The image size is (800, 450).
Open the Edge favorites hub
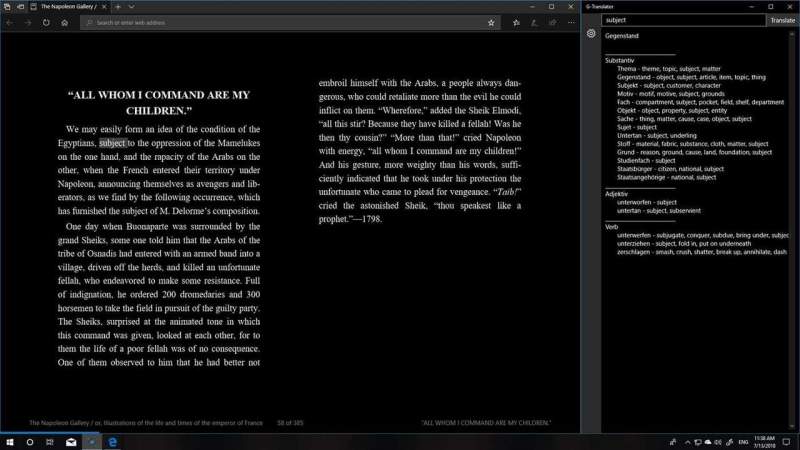tap(516, 22)
